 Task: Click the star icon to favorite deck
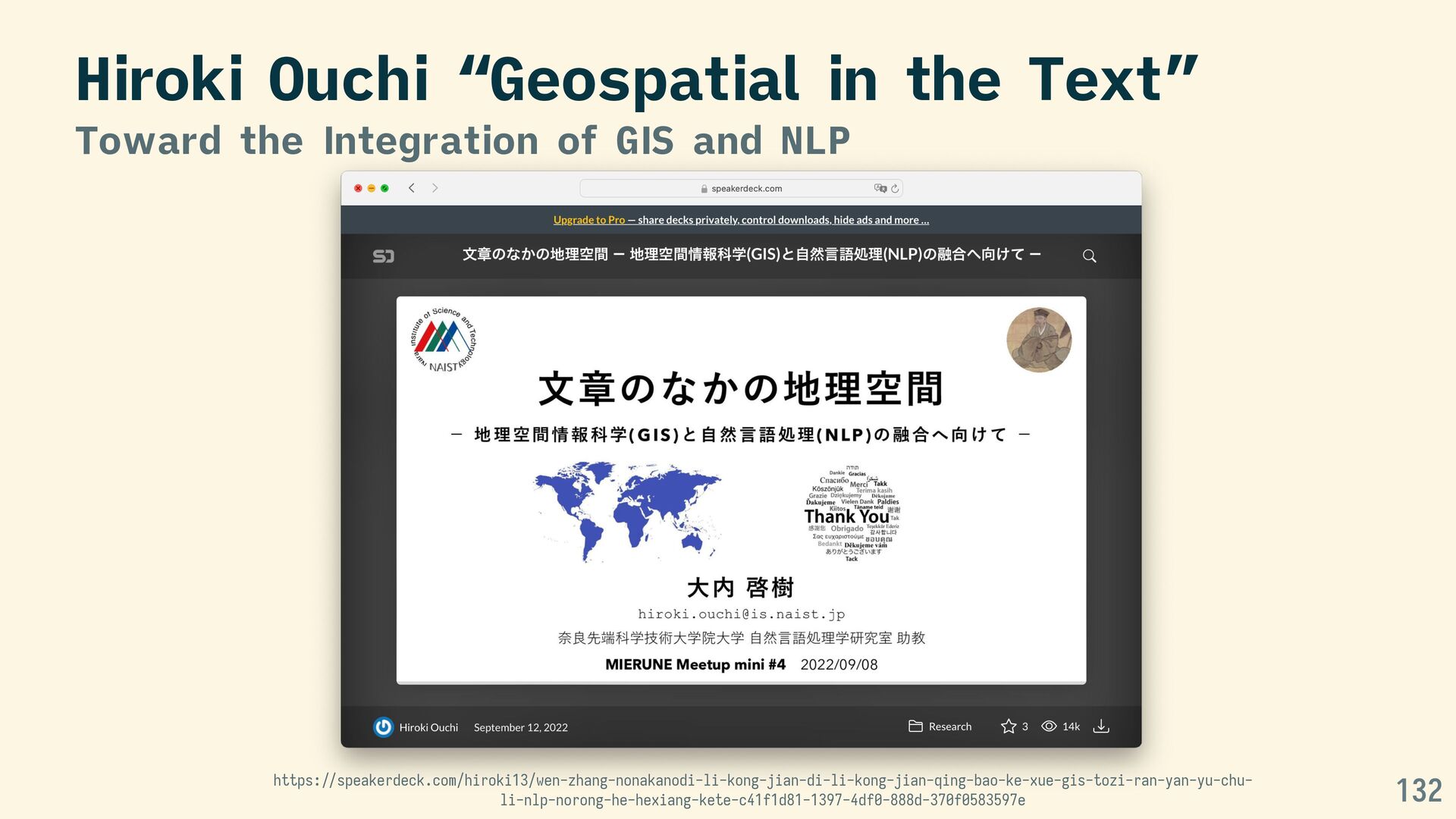tap(1008, 726)
